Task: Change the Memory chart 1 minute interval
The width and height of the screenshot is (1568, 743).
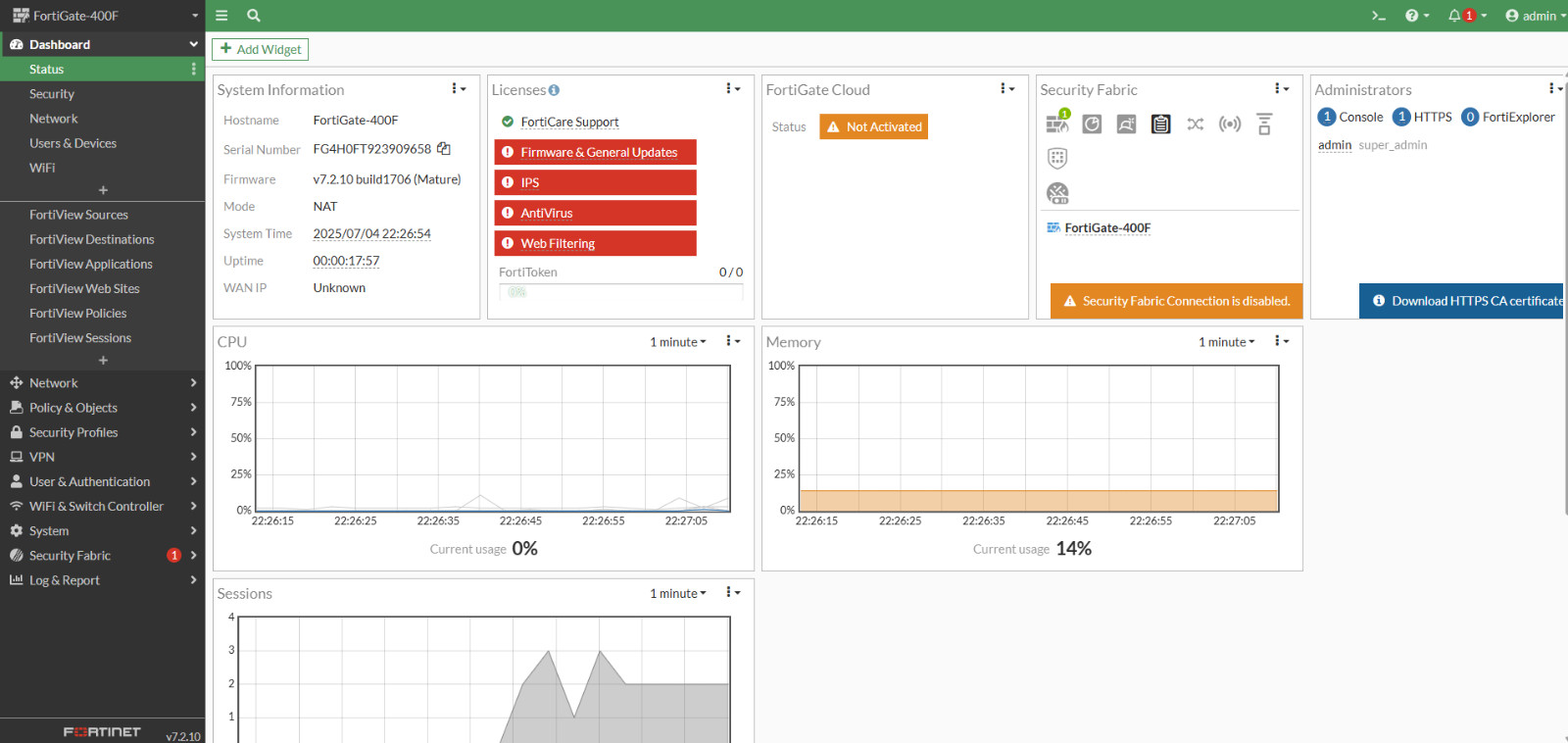Action: coord(1227,342)
